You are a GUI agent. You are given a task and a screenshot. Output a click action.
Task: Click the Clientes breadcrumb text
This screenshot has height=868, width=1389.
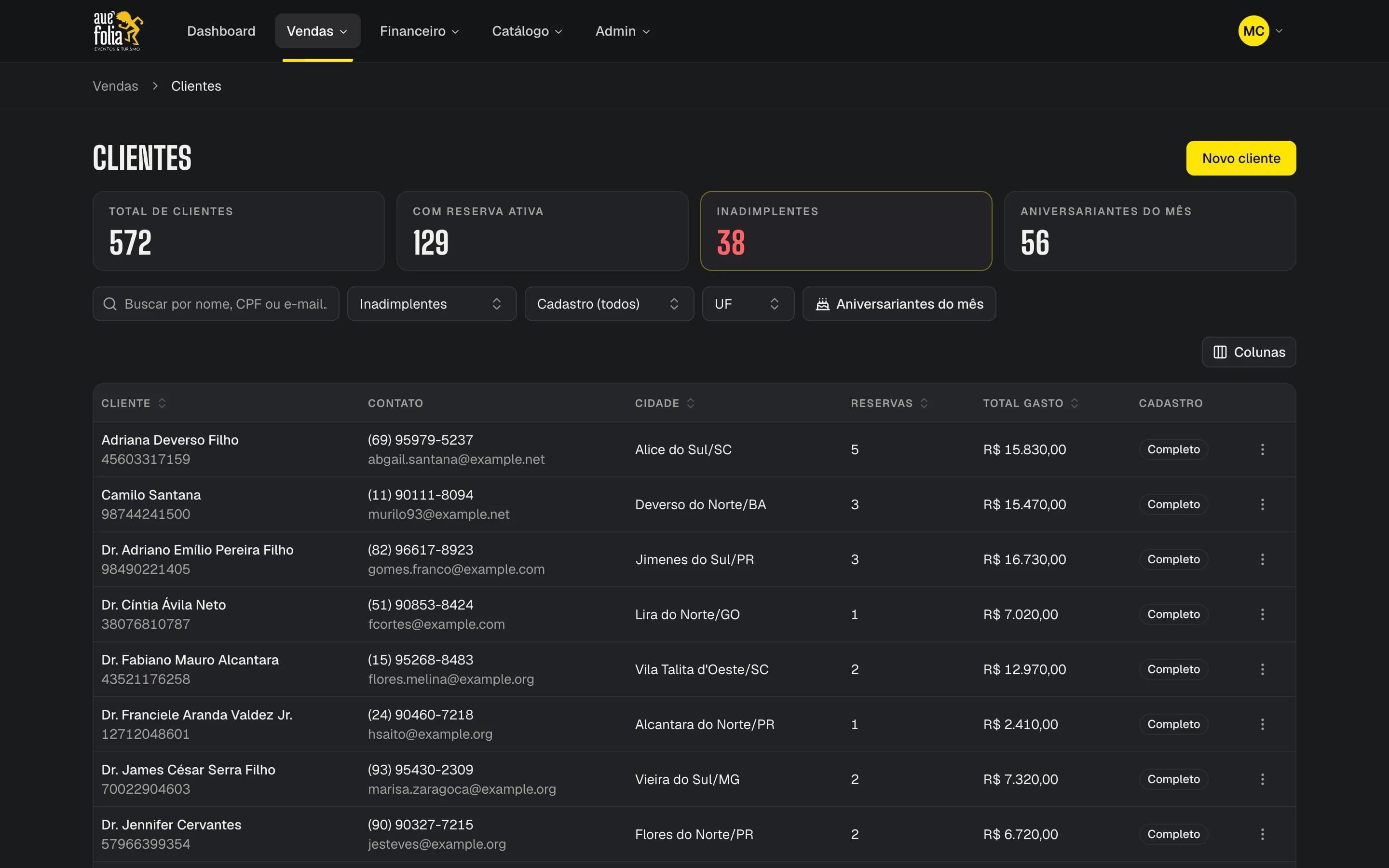(x=196, y=86)
